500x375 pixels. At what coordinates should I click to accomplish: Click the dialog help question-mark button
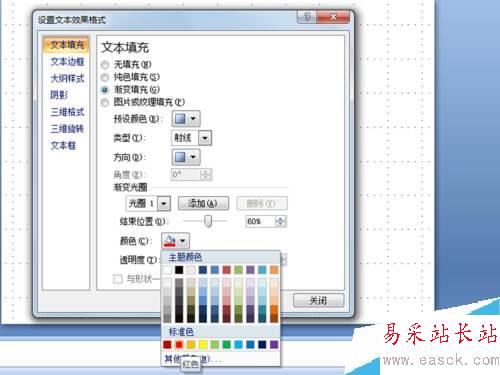307,17
